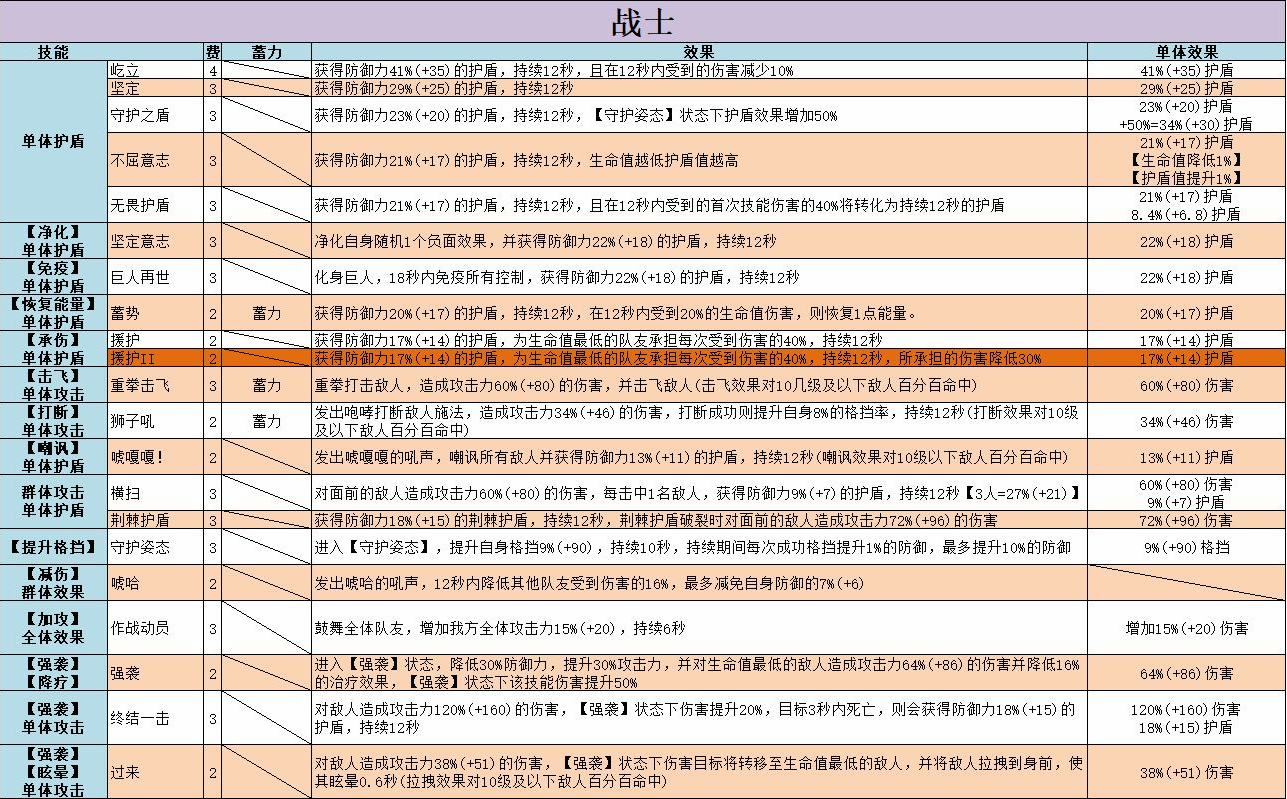Click the 【减伤】群体效果 category cell
Image resolution: width=1287 pixels, height=799 pixels.
coord(53,583)
